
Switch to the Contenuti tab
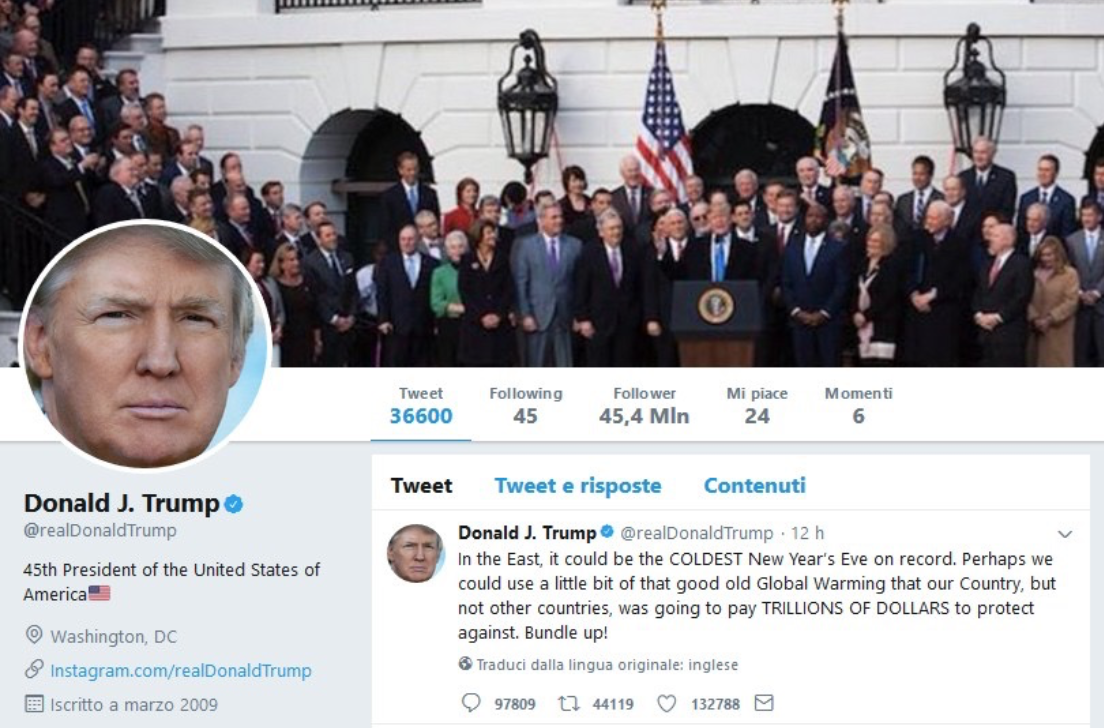coord(755,486)
